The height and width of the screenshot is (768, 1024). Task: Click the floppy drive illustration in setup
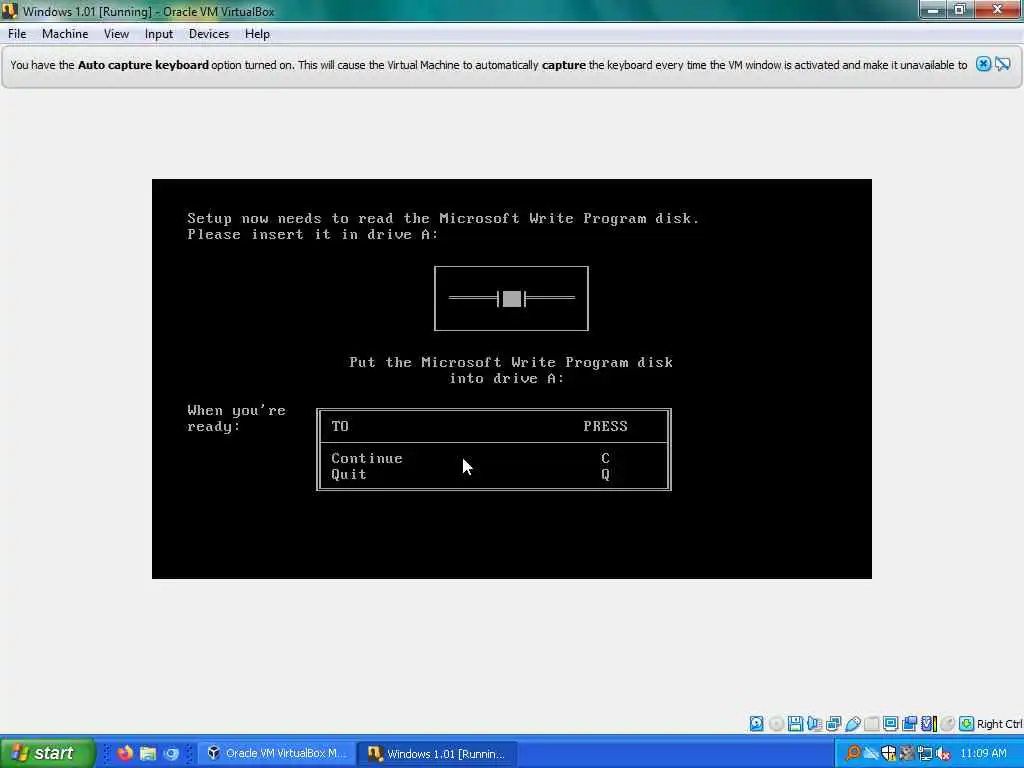[511, 298]
